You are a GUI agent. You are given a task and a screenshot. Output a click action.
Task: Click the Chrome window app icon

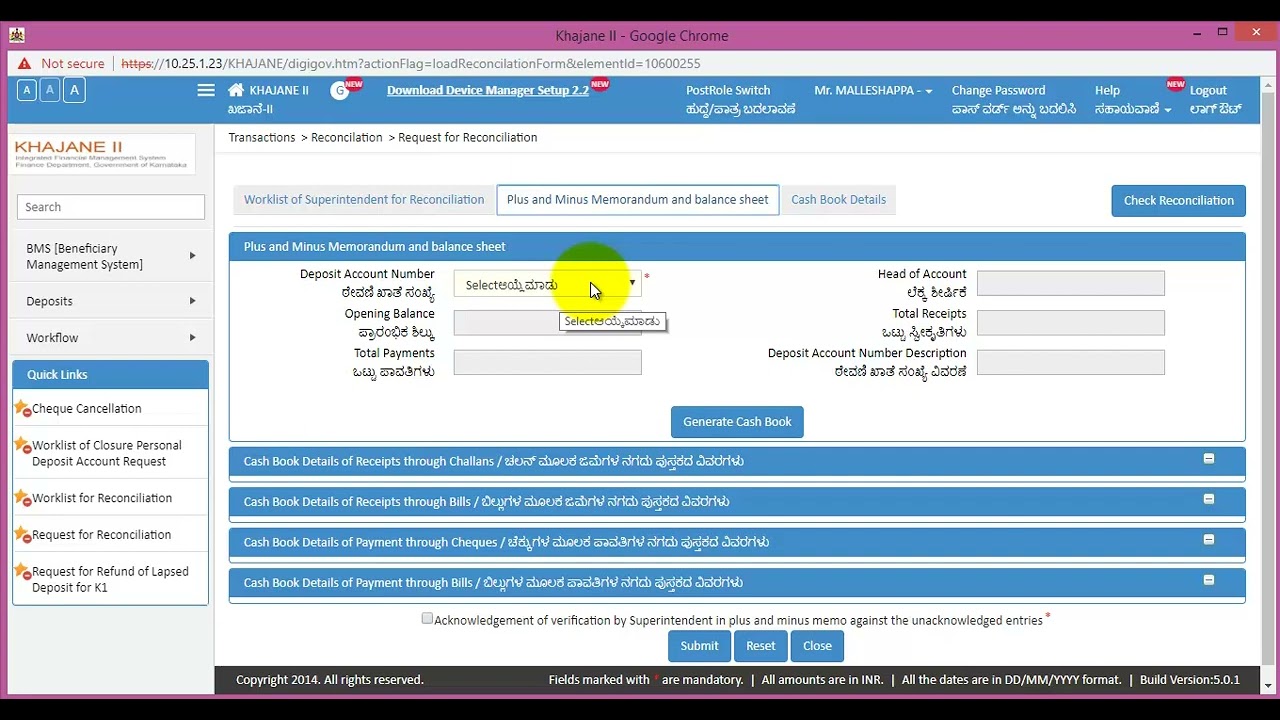pyautogui.click(x=17, y=35)
